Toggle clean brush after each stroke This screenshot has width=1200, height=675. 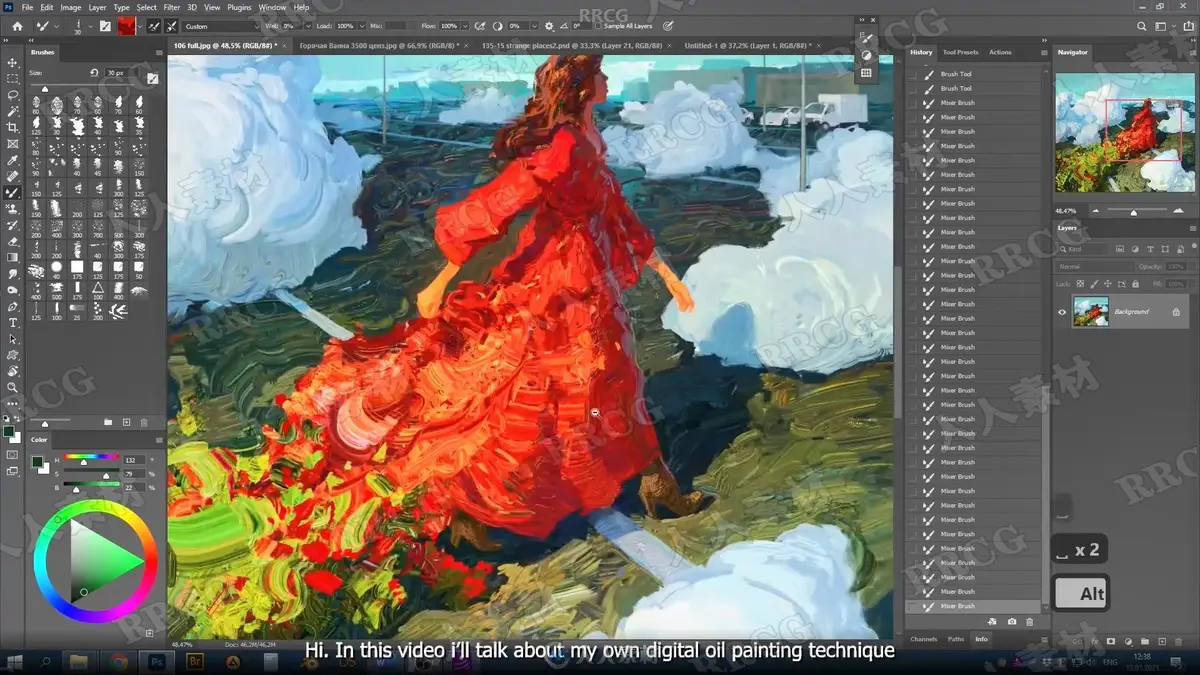pyautogui.click(x=171, y=26)
